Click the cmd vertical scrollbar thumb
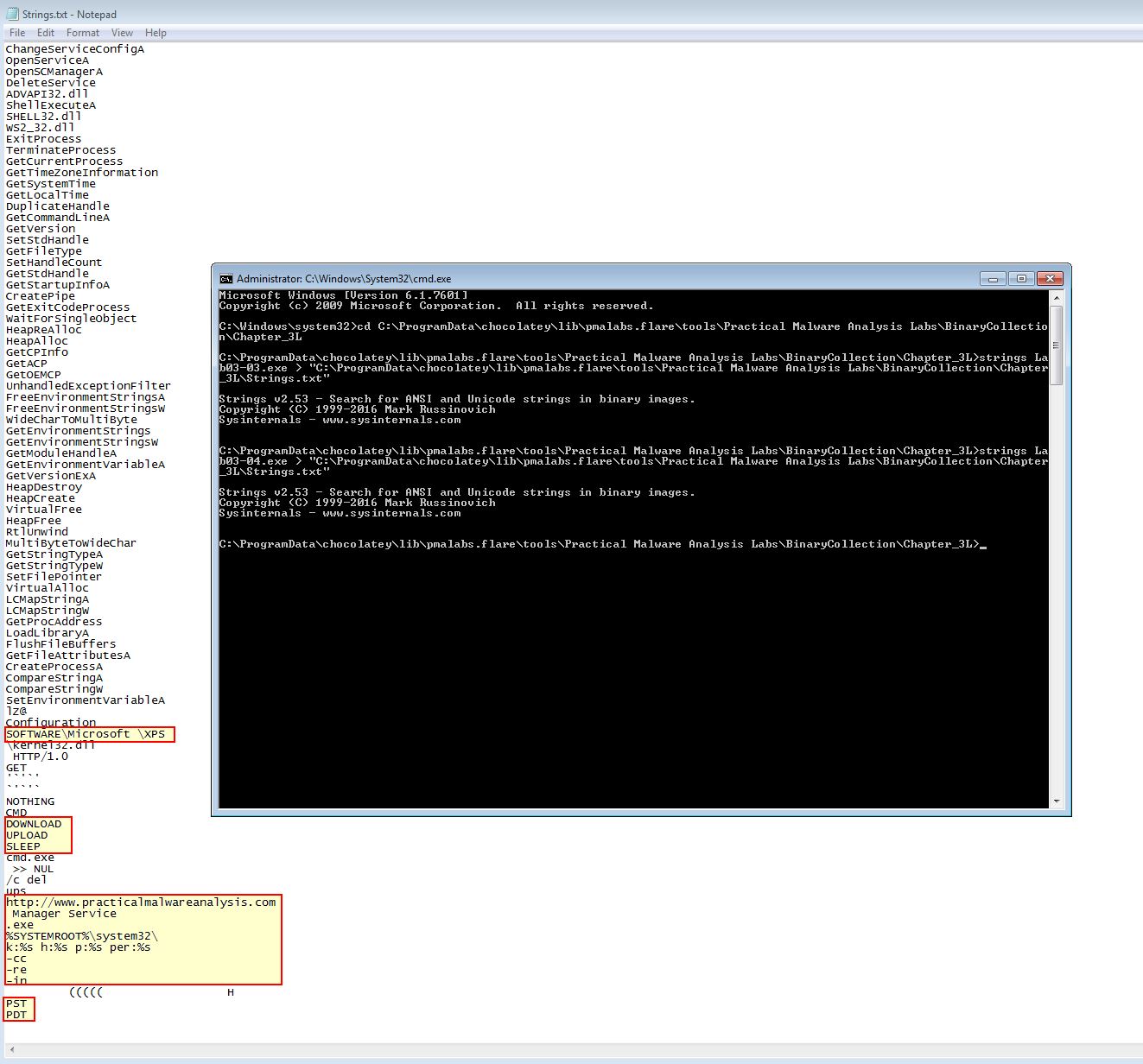This screenshot has height=1064, width=1143. [x=1056, y=345]
